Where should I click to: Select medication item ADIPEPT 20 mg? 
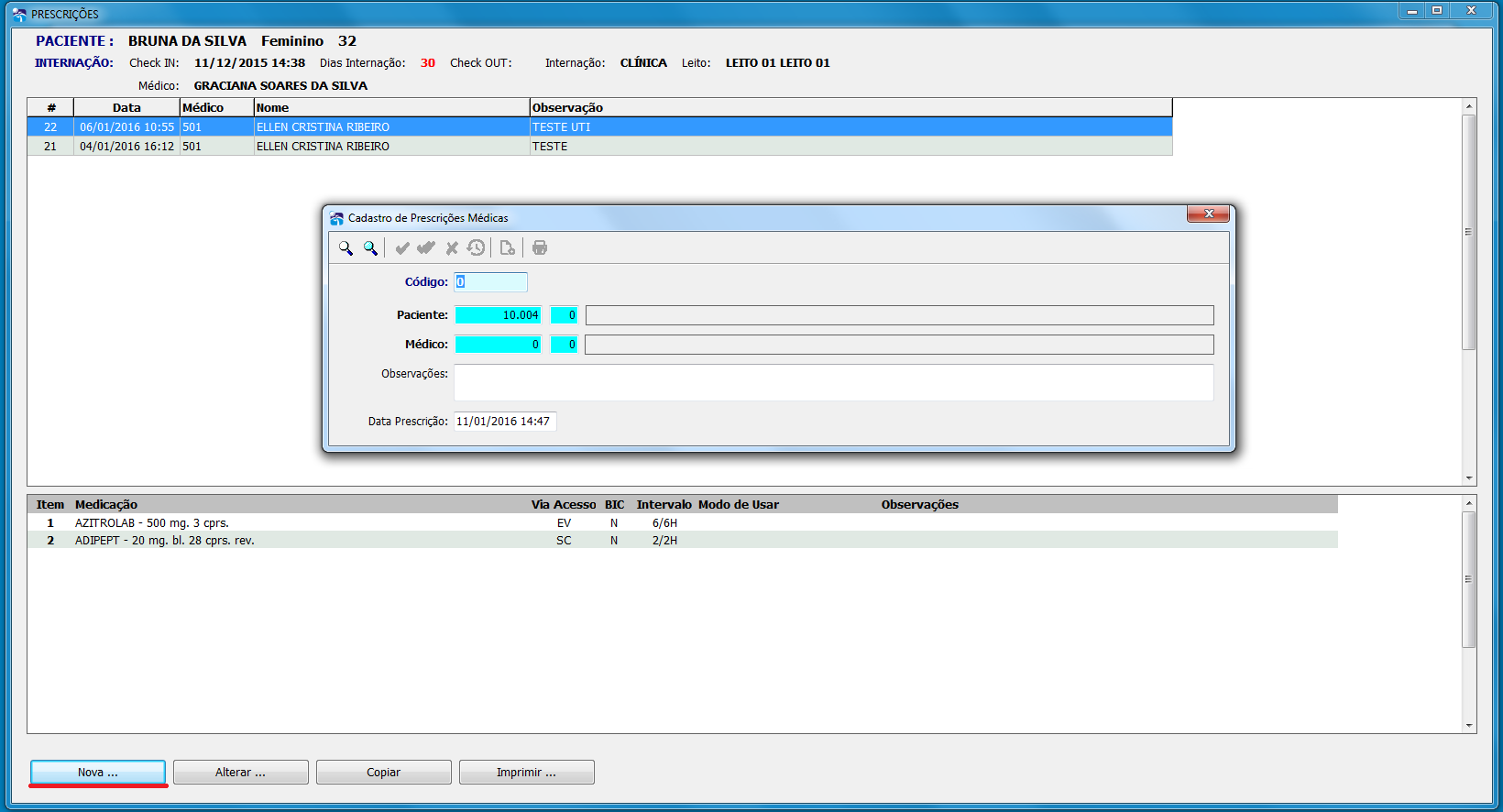682,541
